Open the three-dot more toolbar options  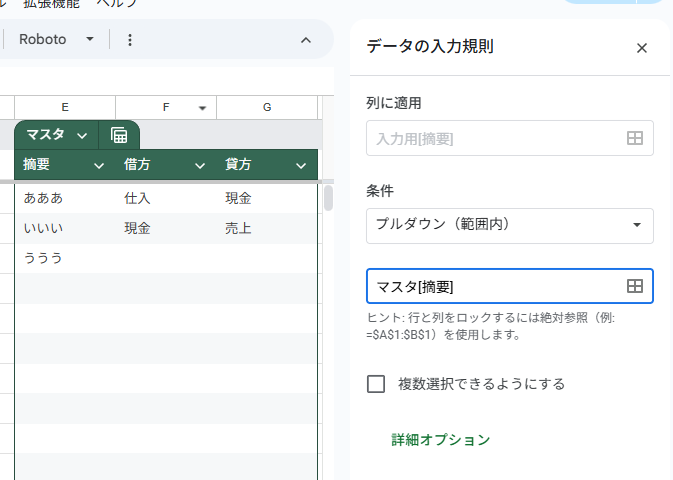coord(129,40)
